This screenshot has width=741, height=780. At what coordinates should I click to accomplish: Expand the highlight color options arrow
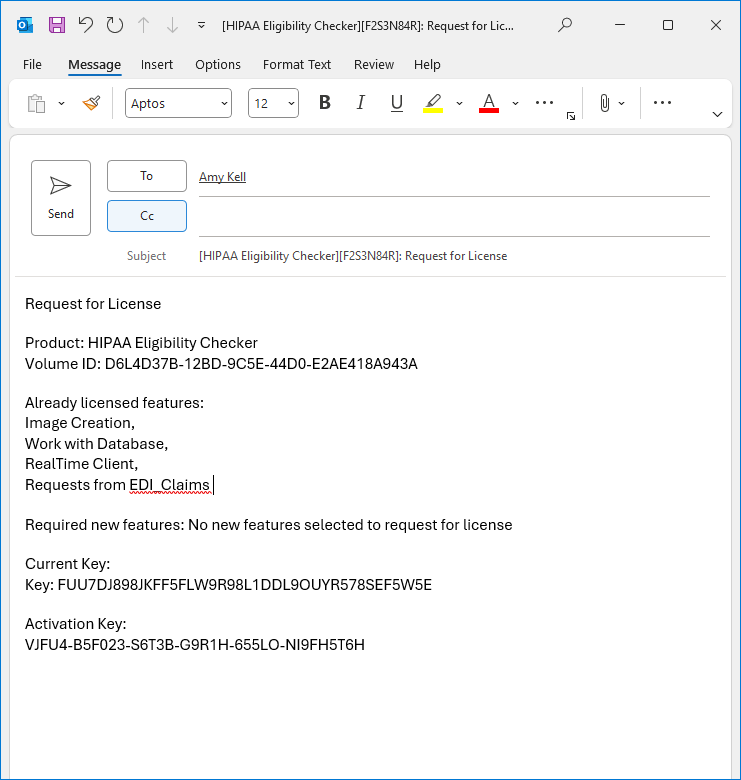[460, 103]
